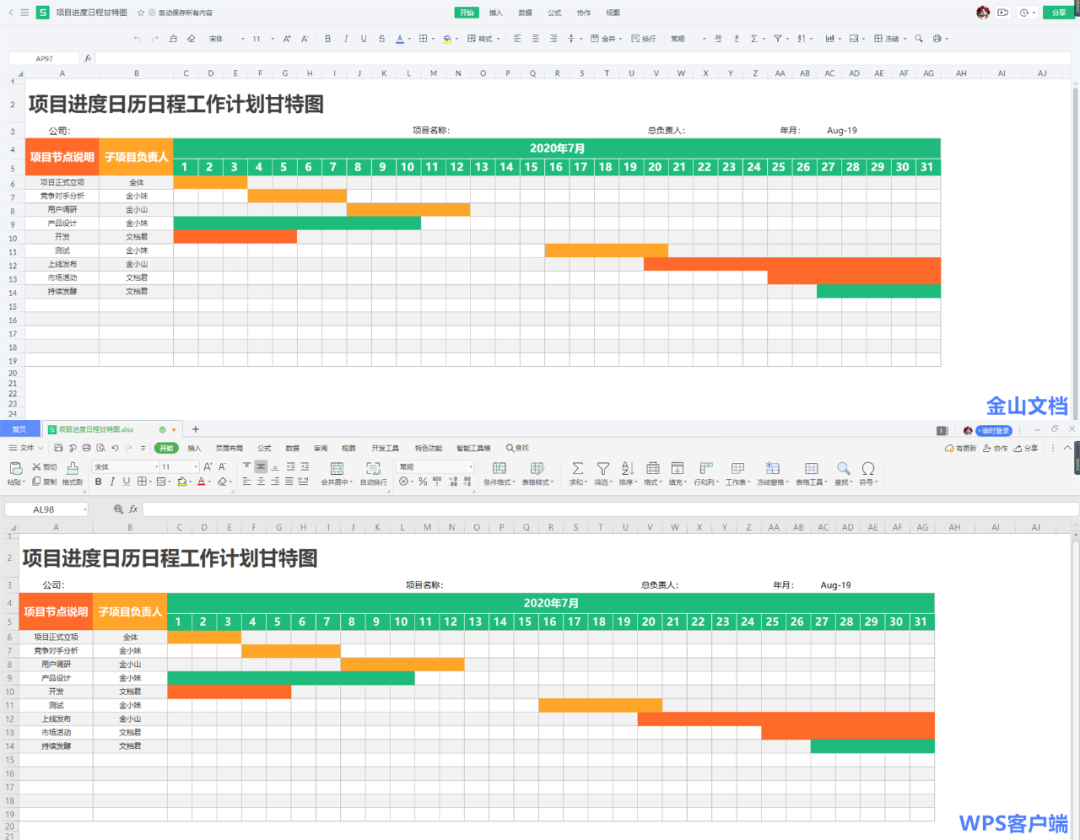Image resolution: width=1080 pixels, height=840 pixels.
Task: Click the formula bar input in WPS client
Action: point(610,510)
